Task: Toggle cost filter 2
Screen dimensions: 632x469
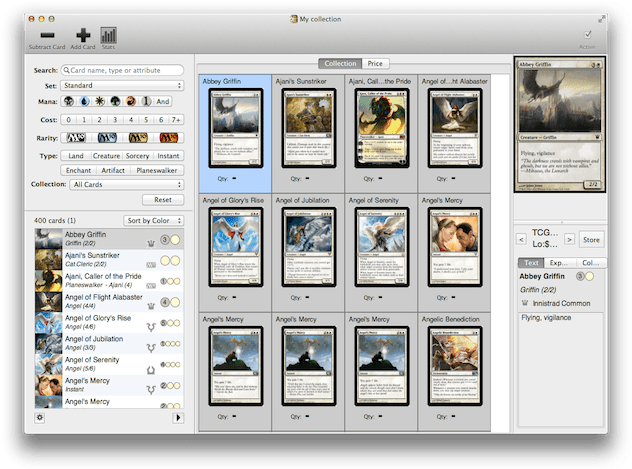Action: pyautogui.click(x=99, y=120)
